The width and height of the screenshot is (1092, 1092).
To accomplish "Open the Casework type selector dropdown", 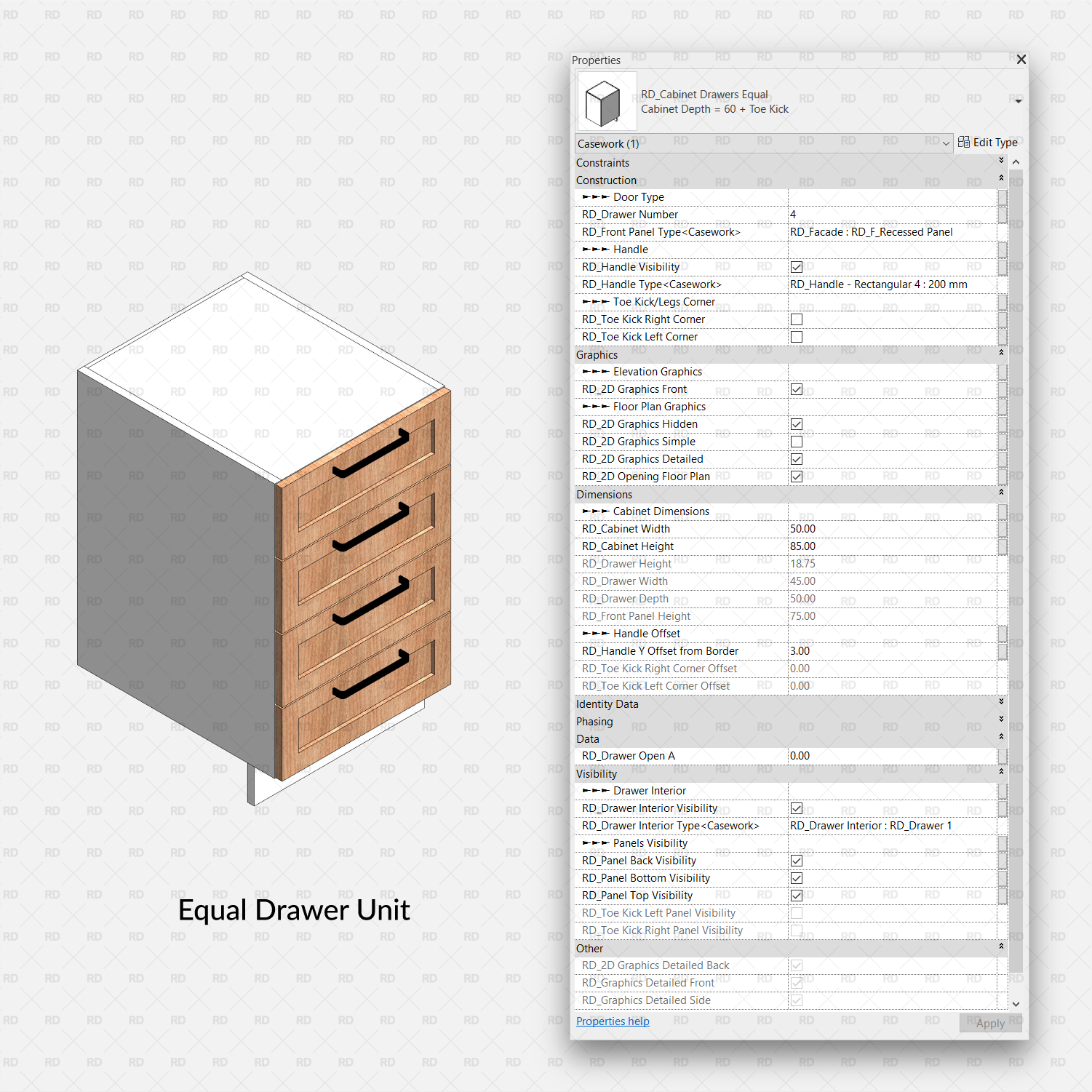I will (946, 143).
